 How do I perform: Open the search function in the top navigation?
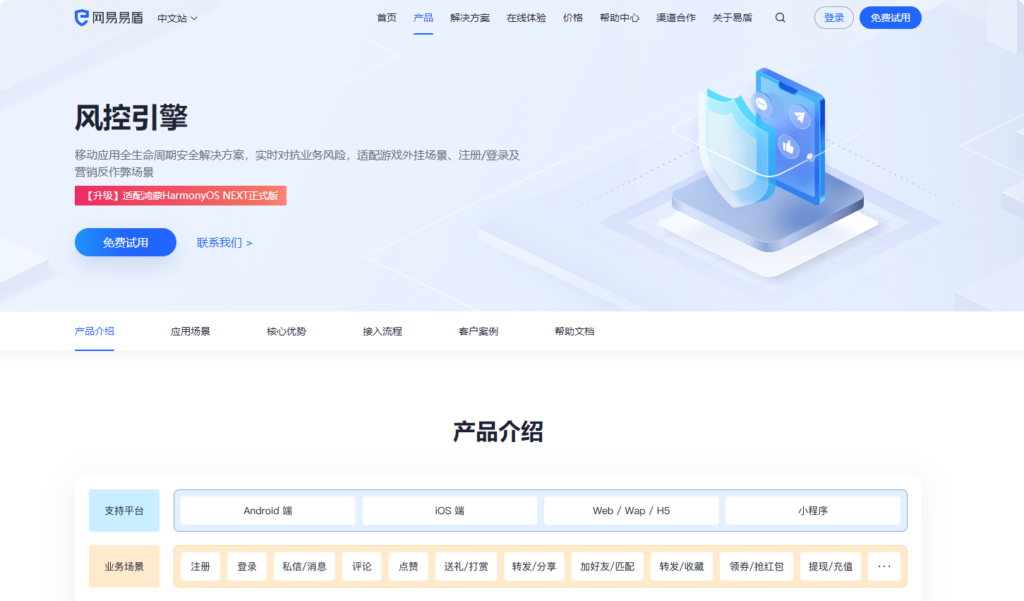coord(780,17)
